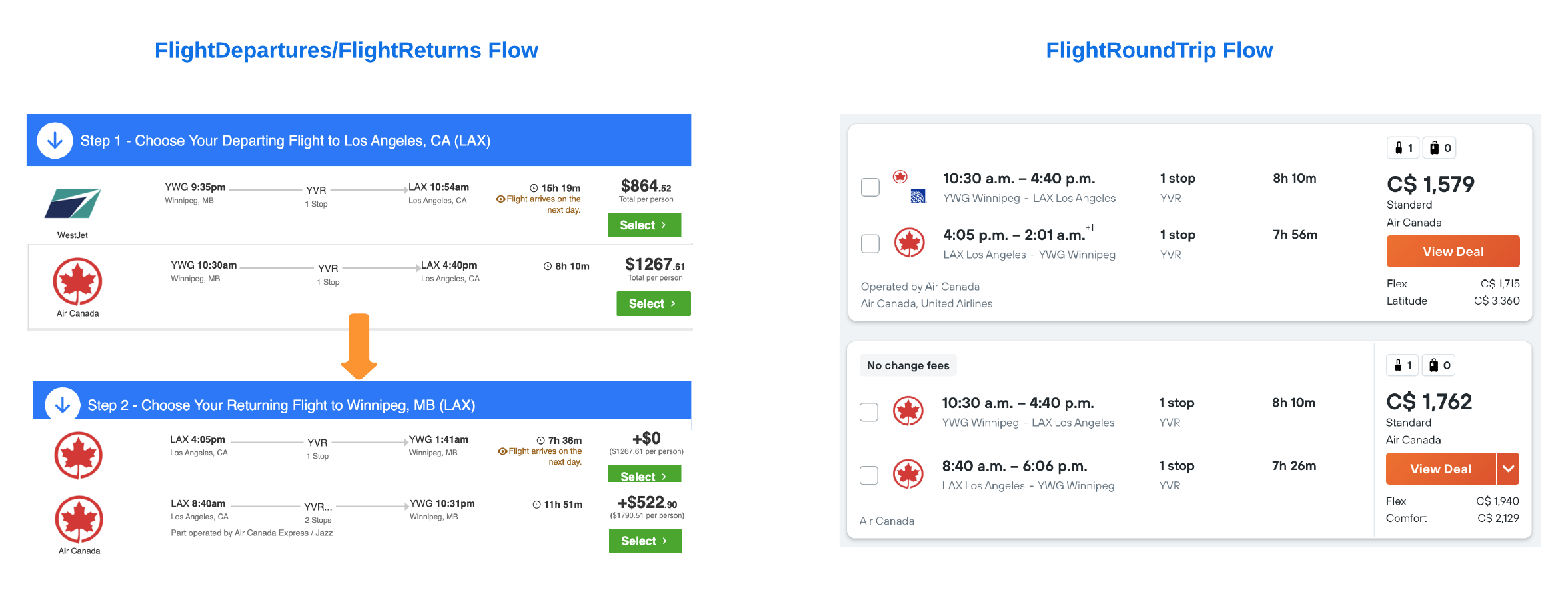Viewport: 1568px width, 590px height.
Task: Open Step 2 returning flights header
Action: 283,404
